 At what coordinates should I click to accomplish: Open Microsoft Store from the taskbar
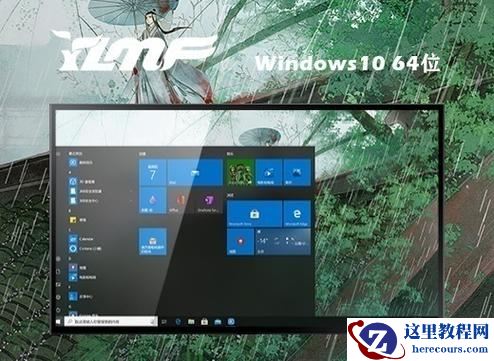click(204, 322)
